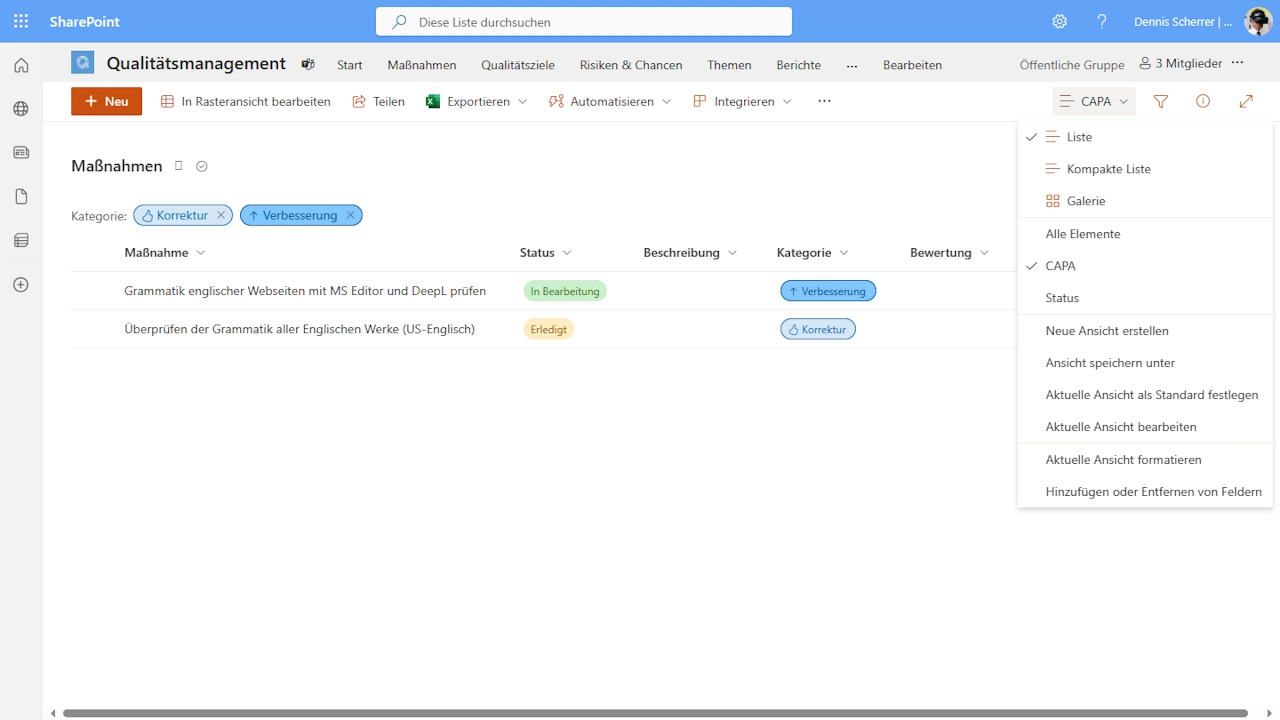Expand the Automatisieren dropdown

tap(667, 101)
